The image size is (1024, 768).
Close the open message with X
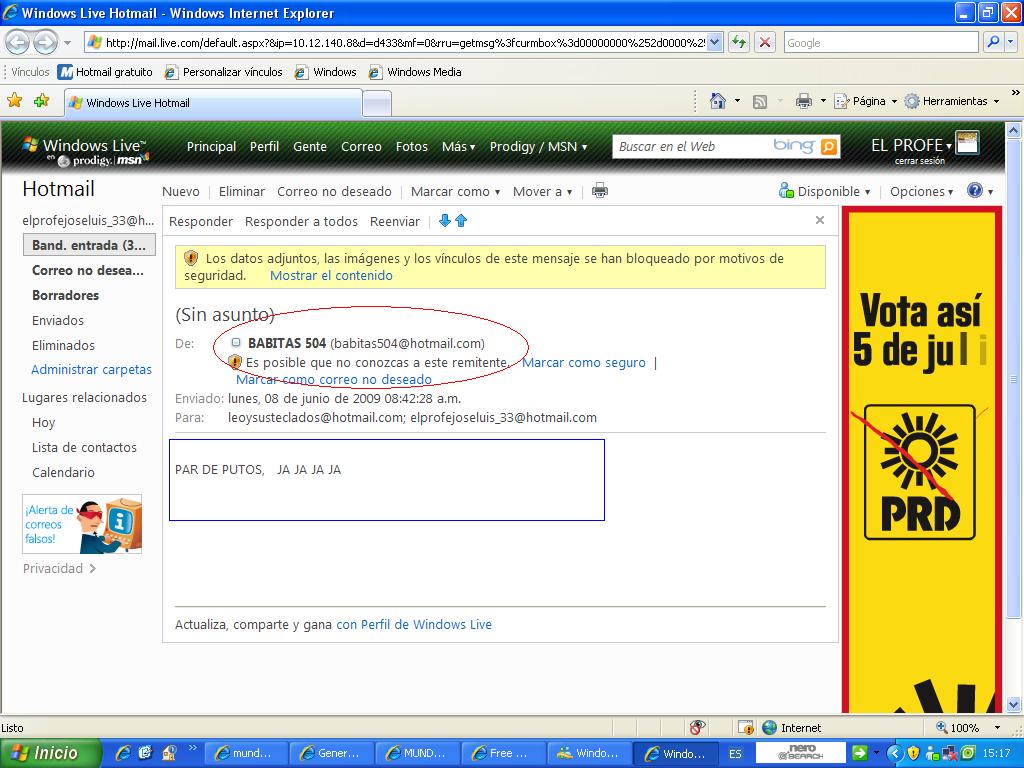pyautogui.click(x=820, y=220)
